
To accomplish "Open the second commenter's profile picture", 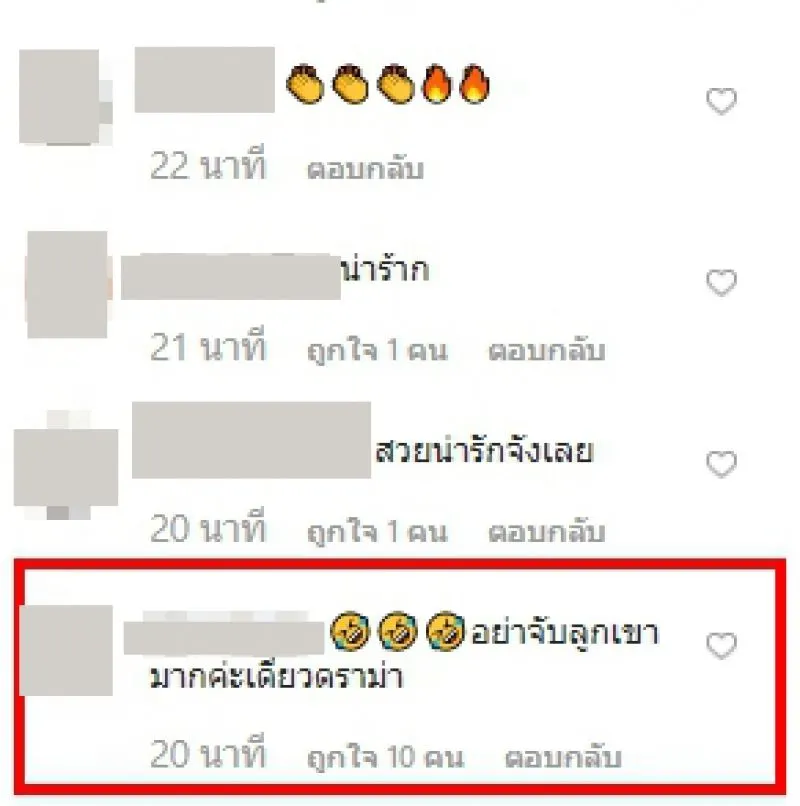I will click(67, 284).
